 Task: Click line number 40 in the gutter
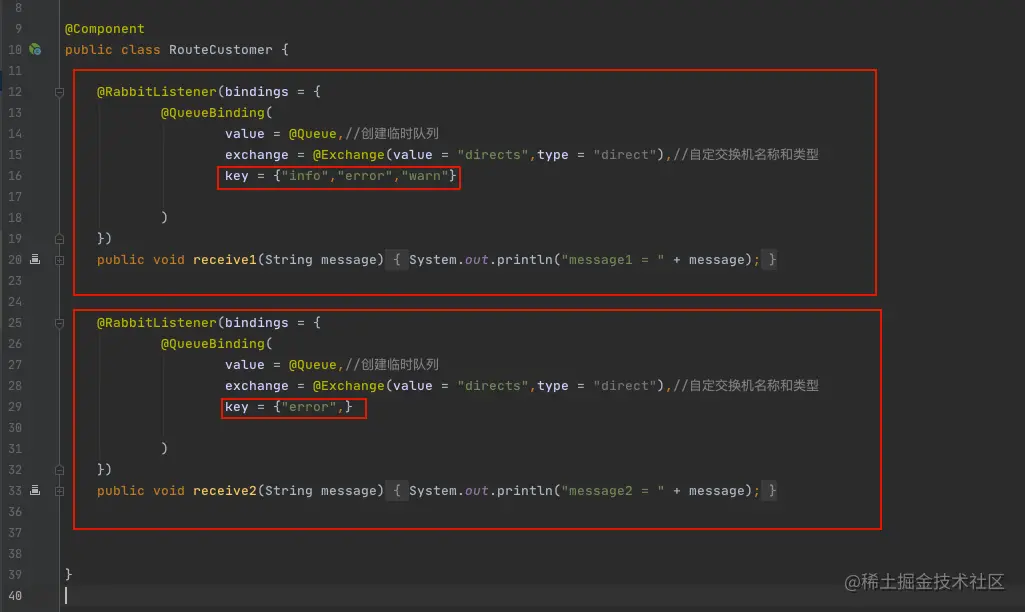14,596
